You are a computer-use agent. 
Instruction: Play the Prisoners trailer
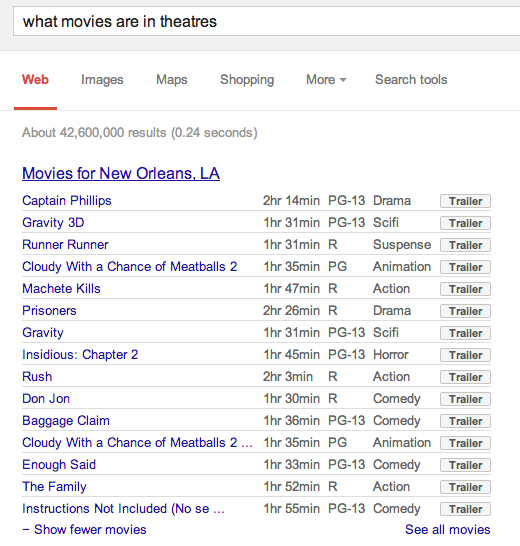coord(465,311)
